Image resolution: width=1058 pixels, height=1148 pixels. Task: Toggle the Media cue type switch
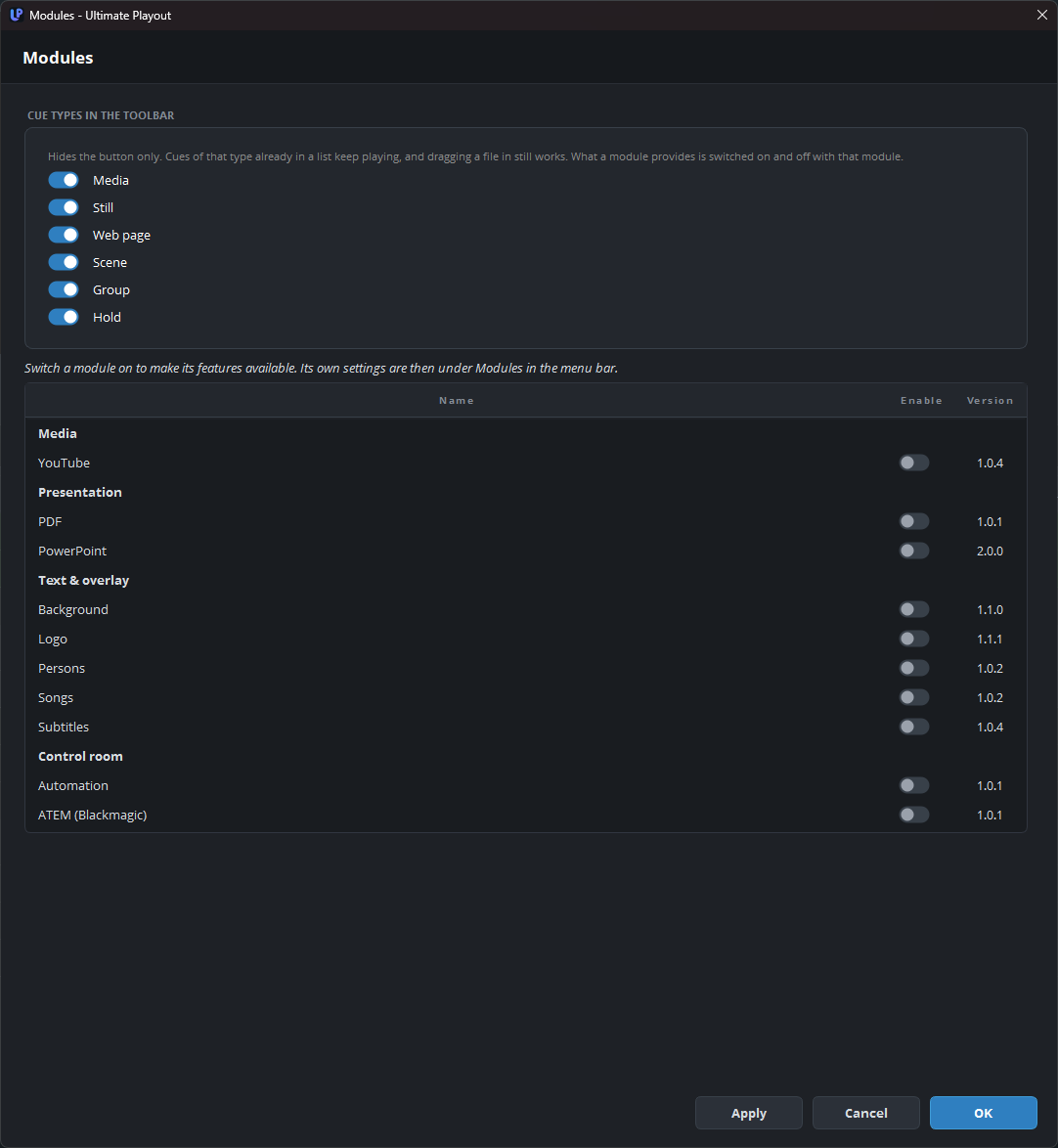tap(64, 180)
